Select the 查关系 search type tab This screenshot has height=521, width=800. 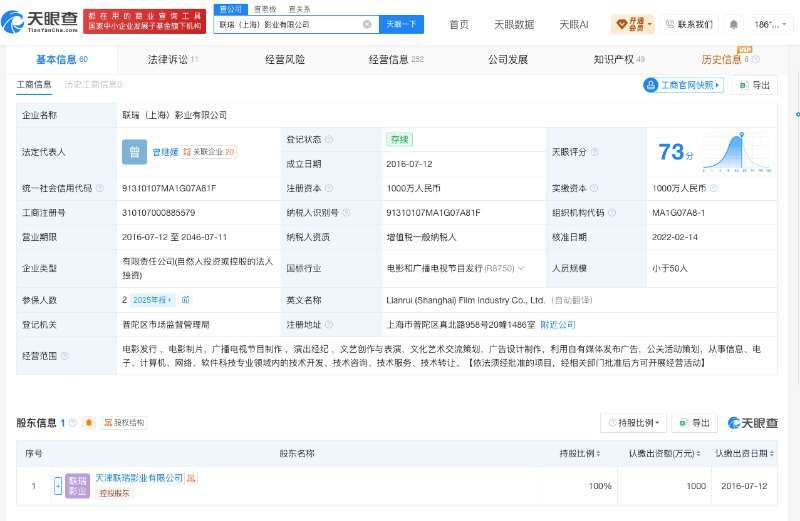coord(299,9)
